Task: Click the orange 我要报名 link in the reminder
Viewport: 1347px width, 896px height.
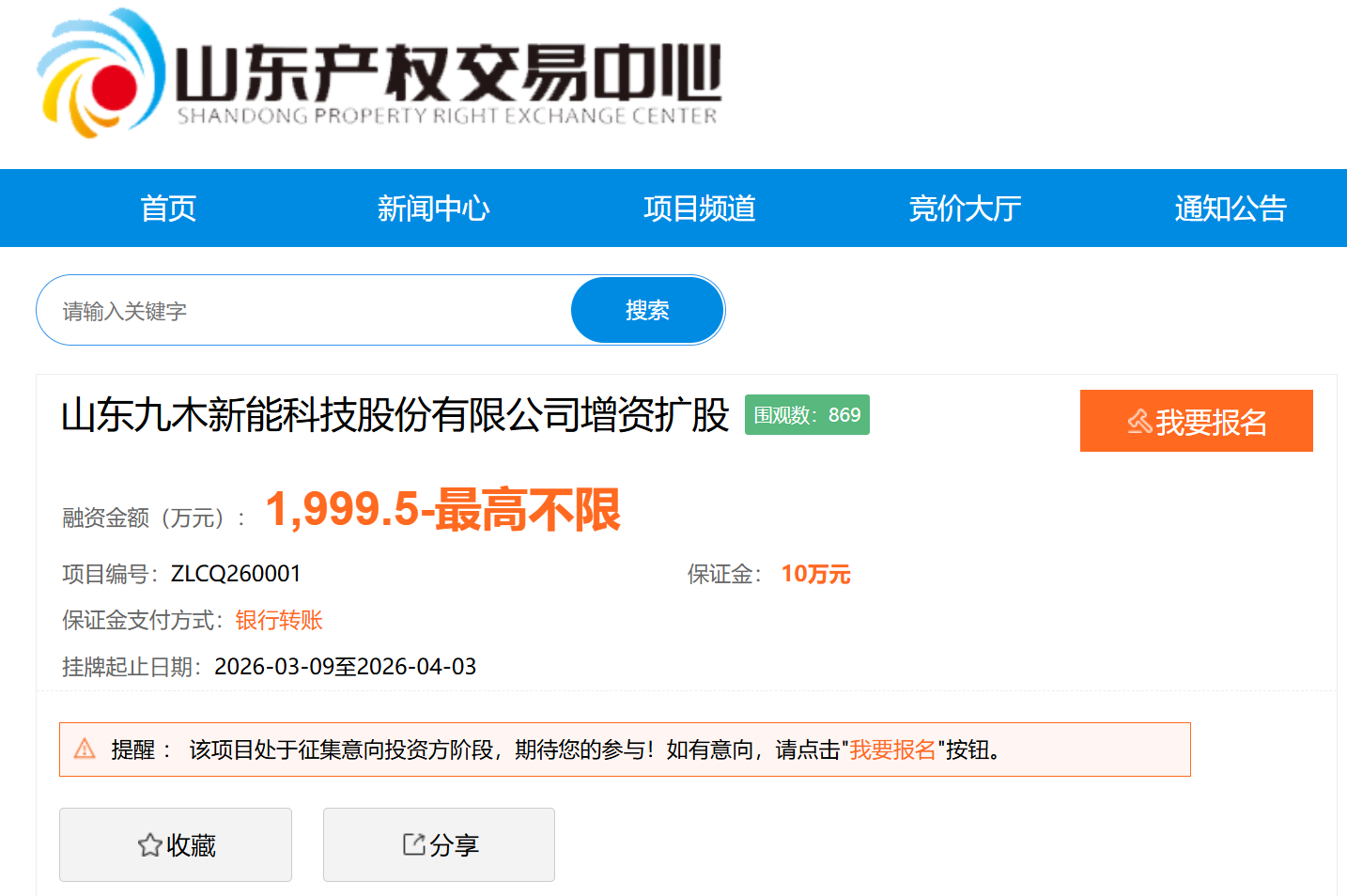Action: point(892,749)
